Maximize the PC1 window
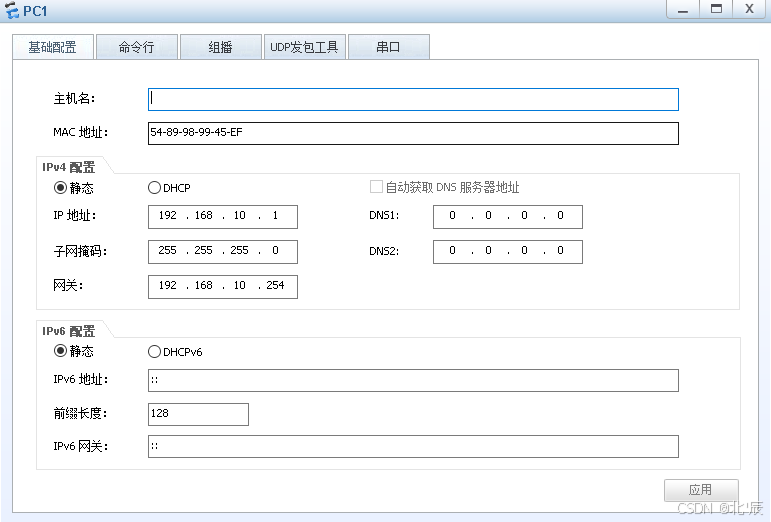Viewport: 771px width, 522px height. tap(716, 9)
